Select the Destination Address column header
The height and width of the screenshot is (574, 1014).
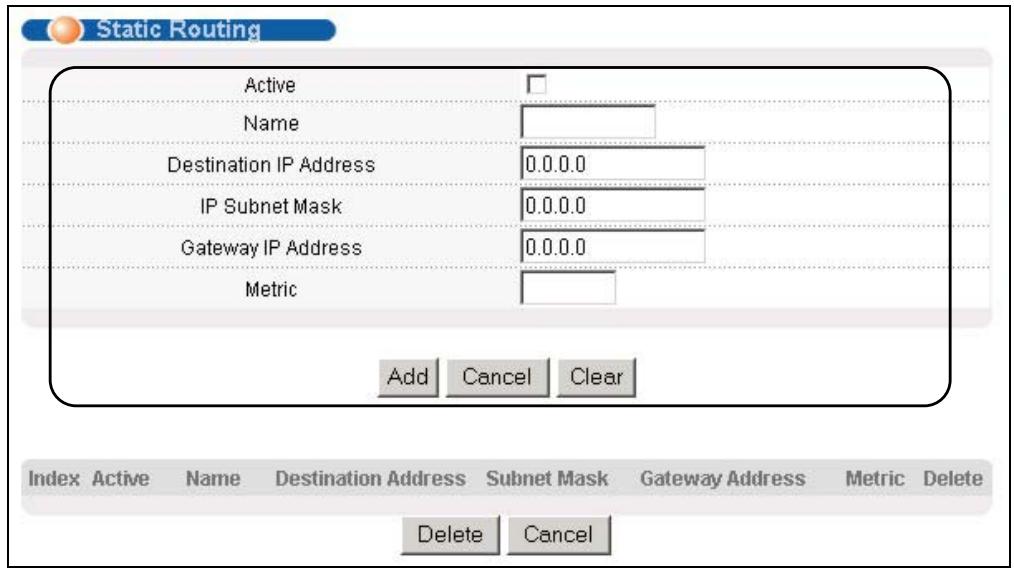(371, 479)
